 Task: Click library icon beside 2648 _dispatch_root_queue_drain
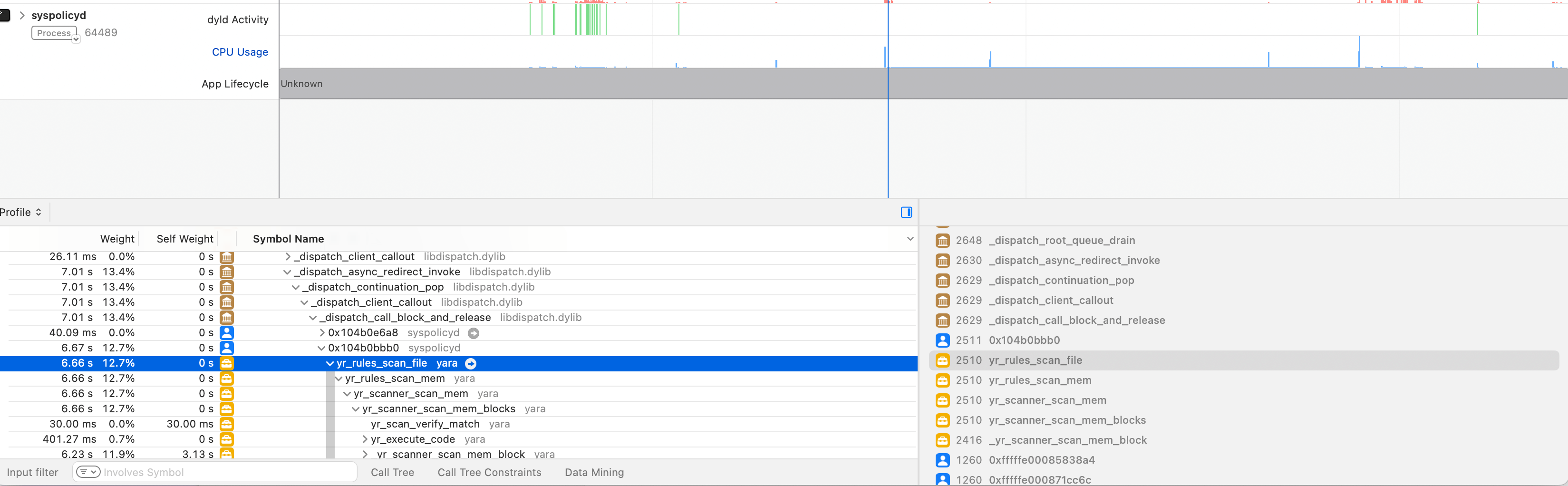(942, 241)
